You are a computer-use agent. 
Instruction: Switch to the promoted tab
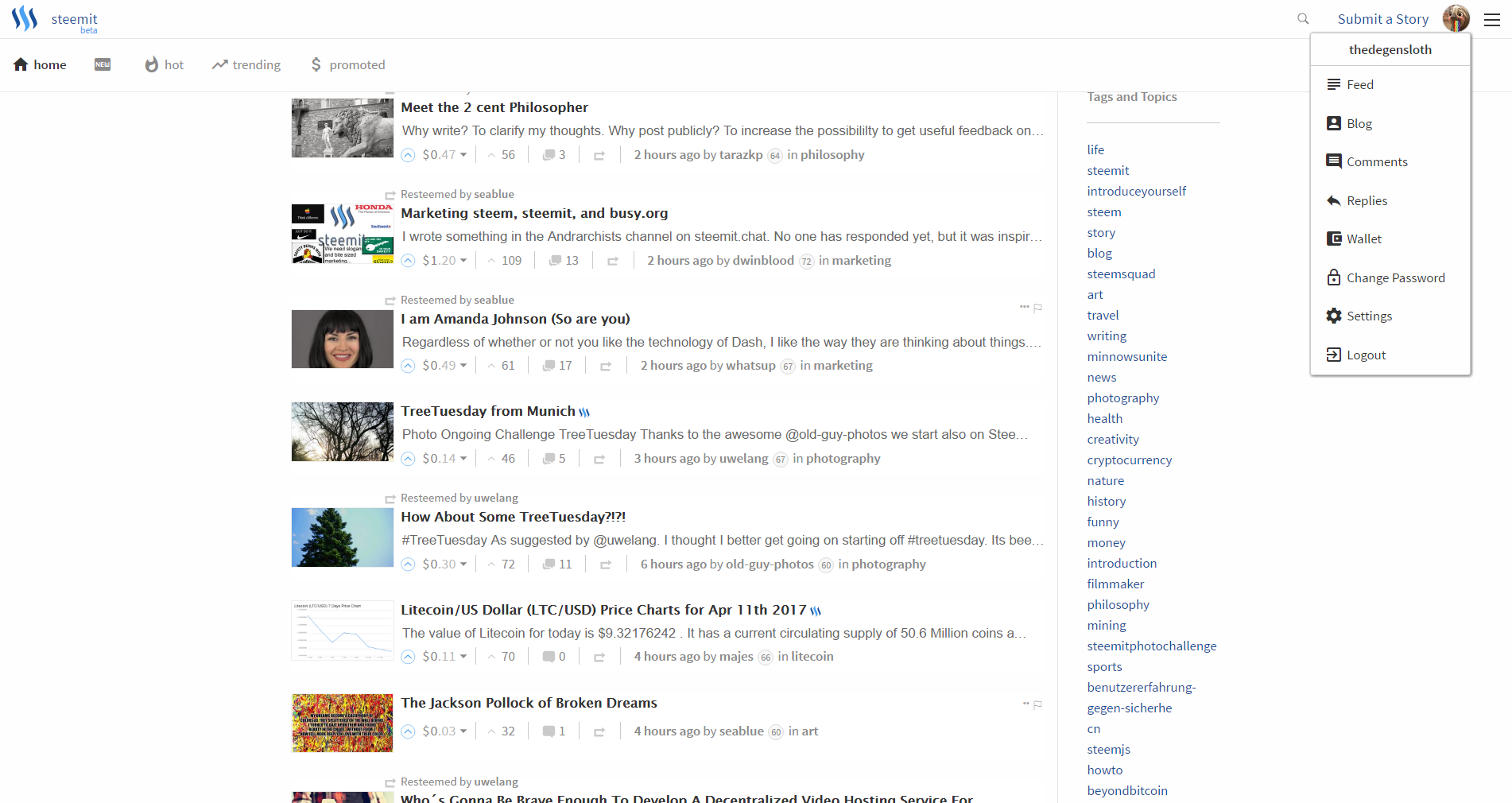point(347,65)
